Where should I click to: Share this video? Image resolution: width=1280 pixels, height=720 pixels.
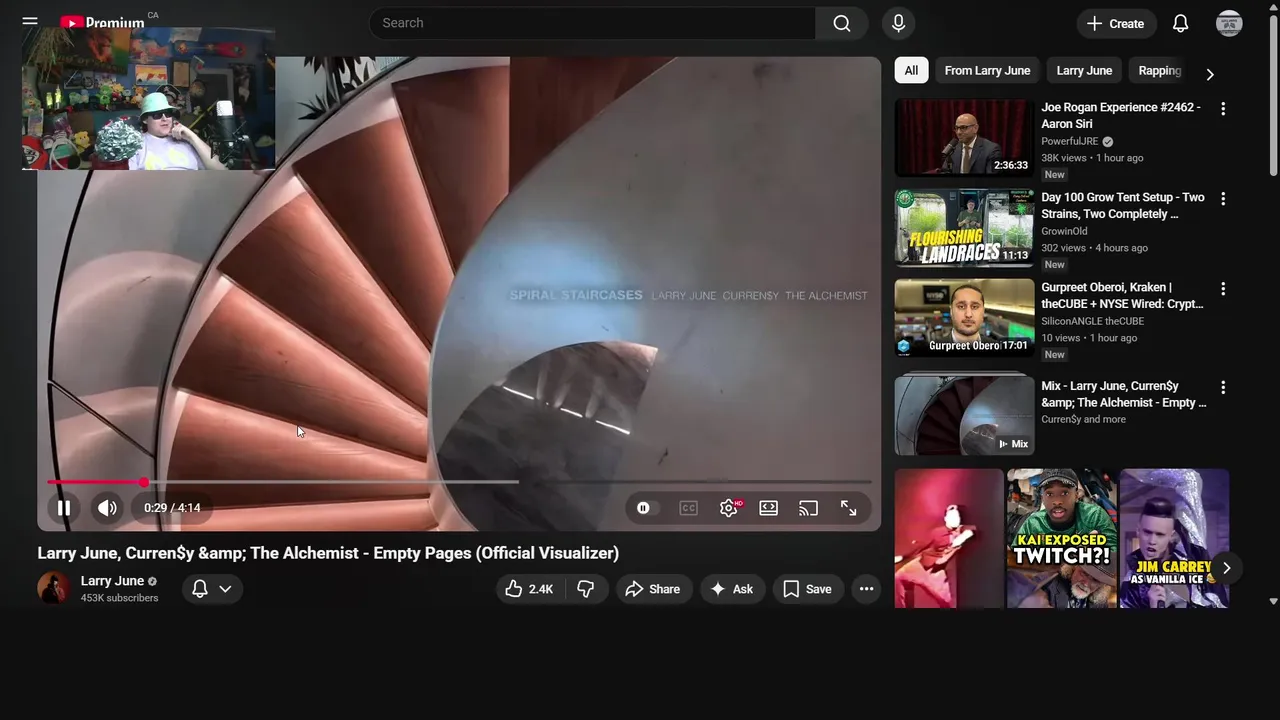653,589
